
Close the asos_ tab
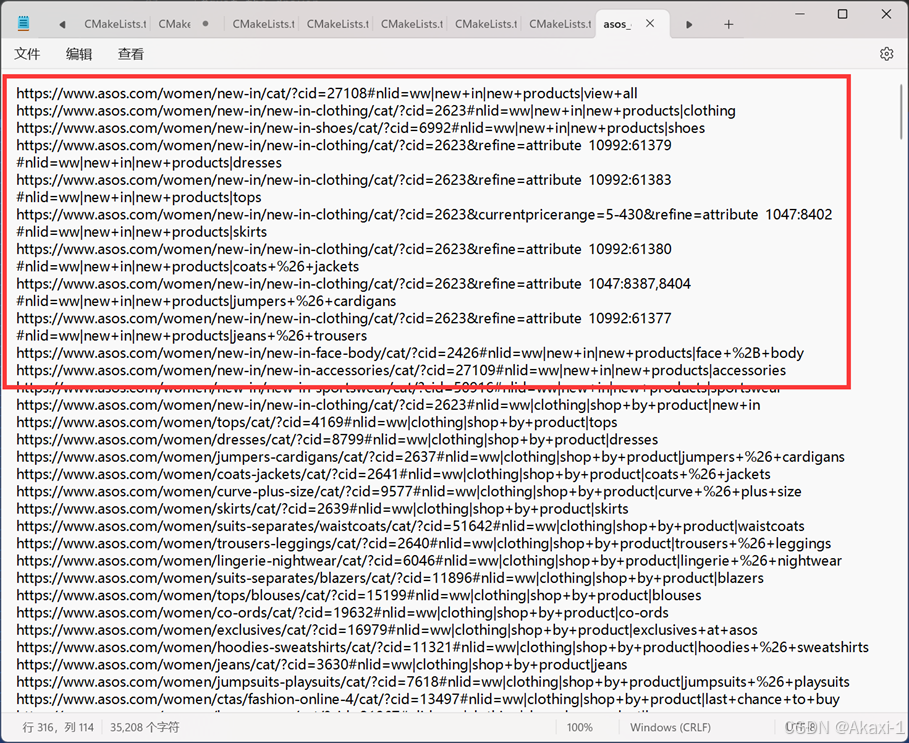coord(650,24)
